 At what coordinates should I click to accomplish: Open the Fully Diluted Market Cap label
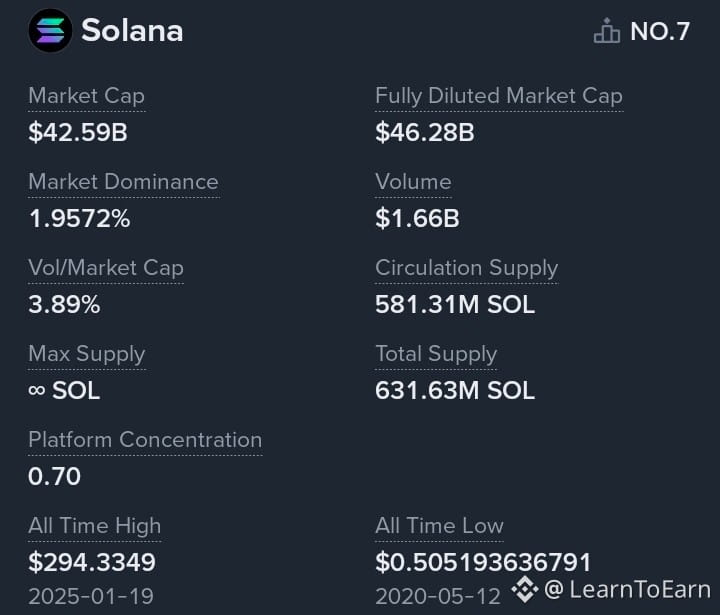pyautogui.click(x=499, y=96)
